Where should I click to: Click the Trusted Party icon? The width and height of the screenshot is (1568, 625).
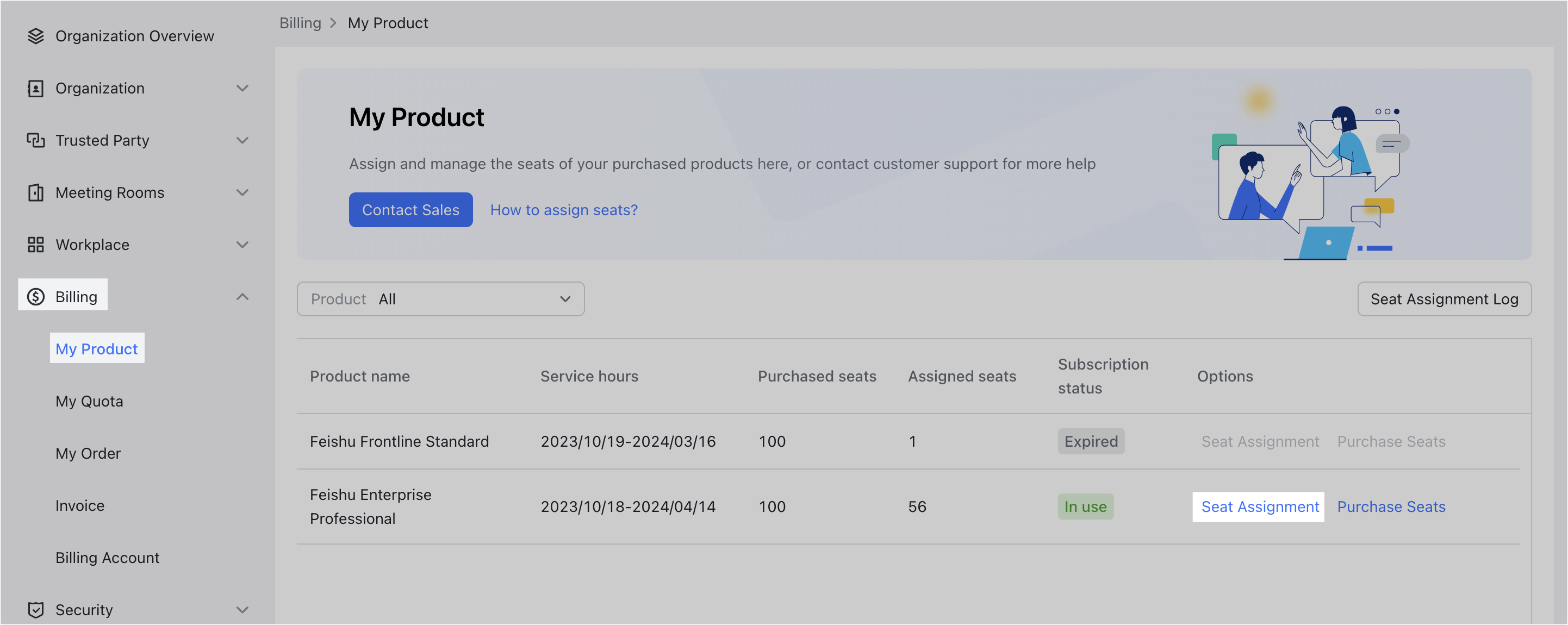pos(35,140)
